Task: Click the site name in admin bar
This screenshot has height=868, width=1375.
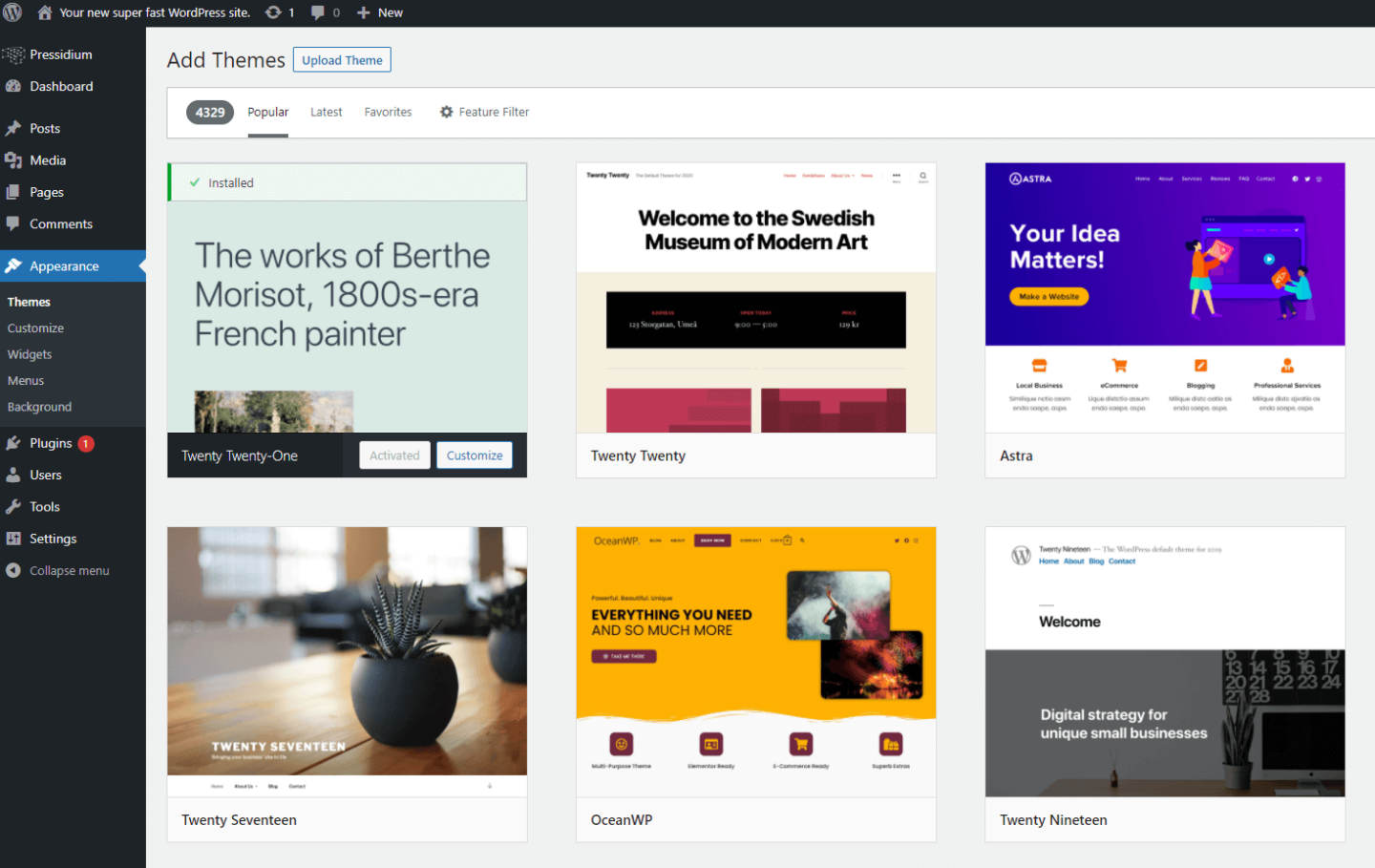Action: pyautogui.click(x=155, y=12)
